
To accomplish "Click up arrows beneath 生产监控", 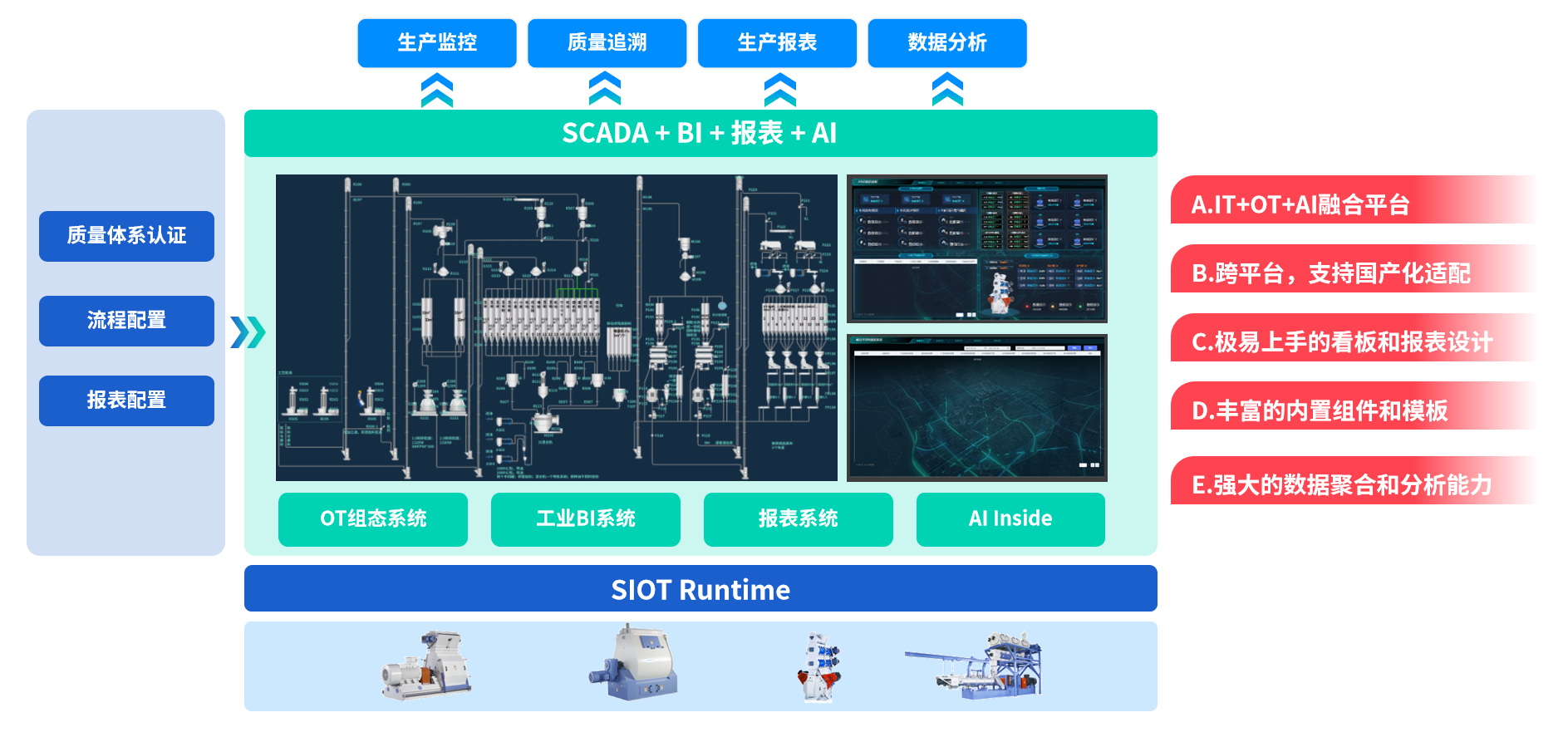I will 437,90.
